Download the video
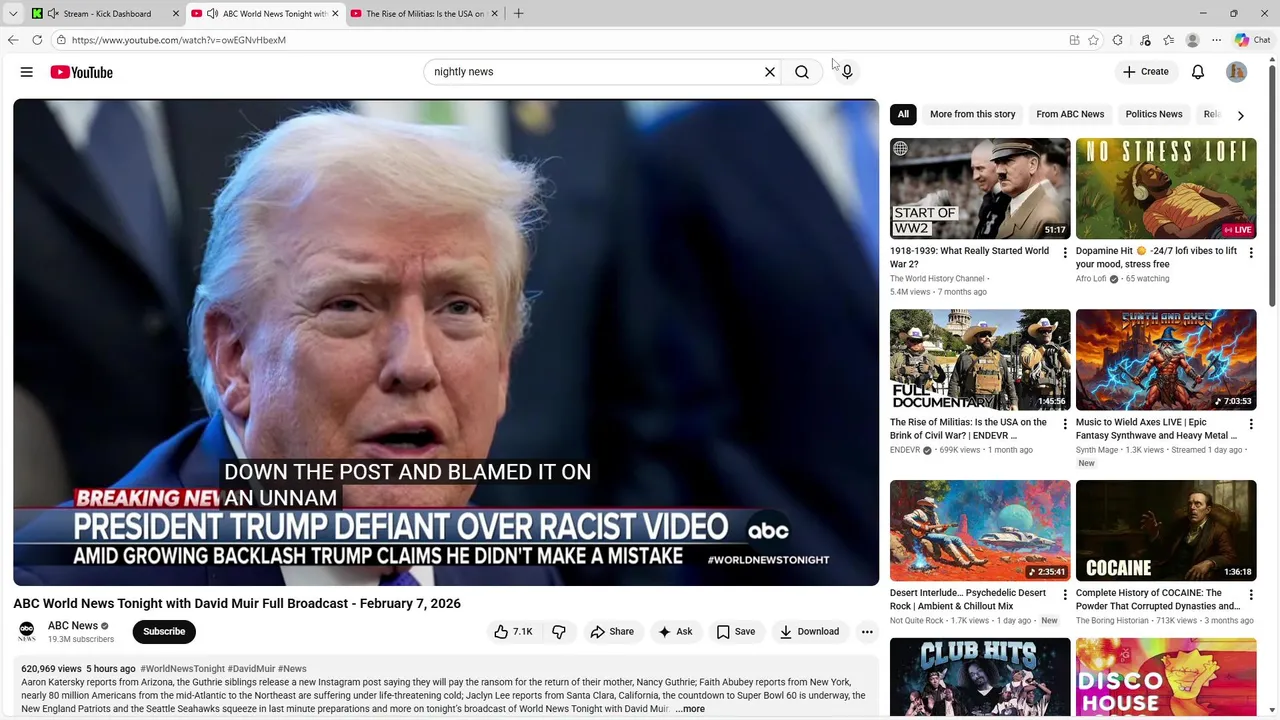1280x720 pixels. [809, 631]
